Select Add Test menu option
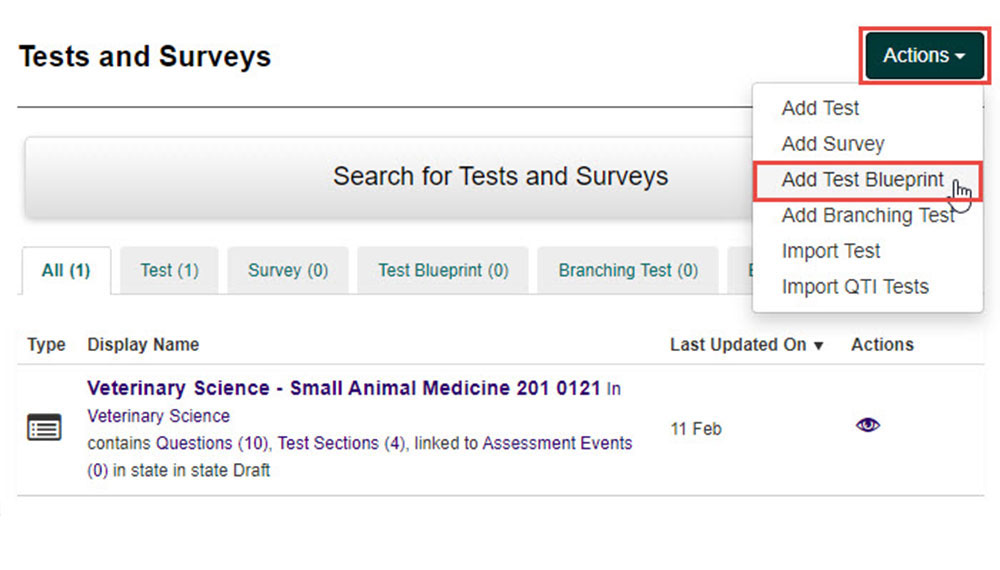 coord(820,108)
